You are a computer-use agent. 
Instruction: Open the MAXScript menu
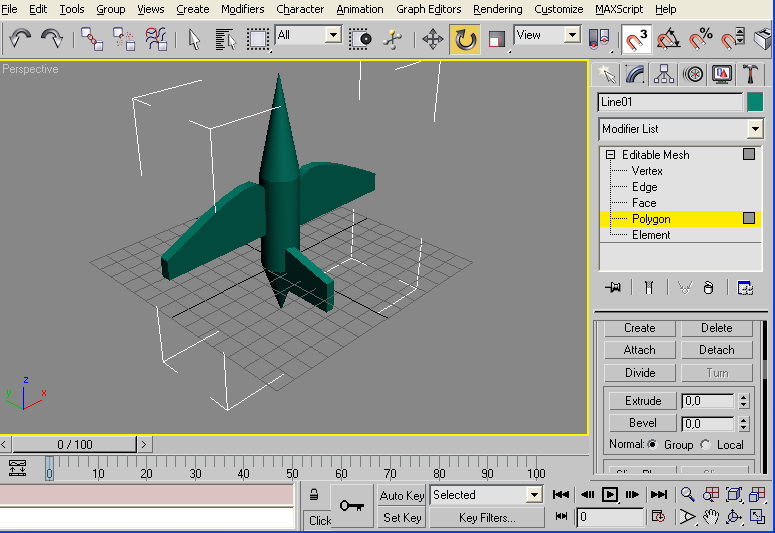point(619,9)
